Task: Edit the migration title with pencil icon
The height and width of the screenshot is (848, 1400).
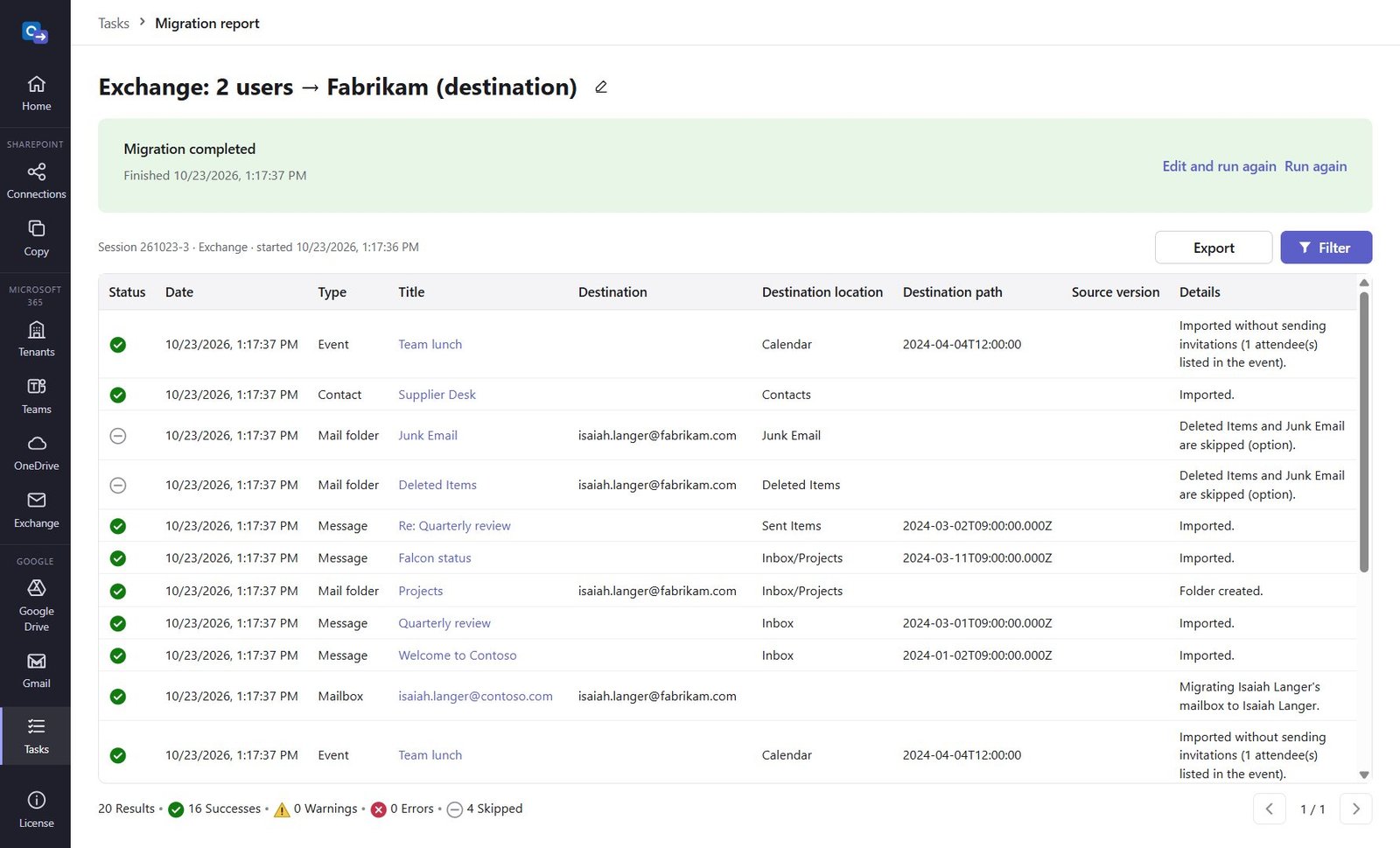Action: (601, 87)
